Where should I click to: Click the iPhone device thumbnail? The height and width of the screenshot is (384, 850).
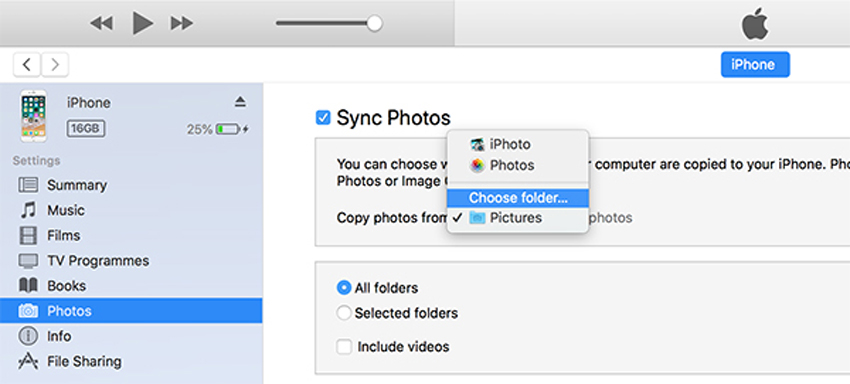tap(34, 116)
